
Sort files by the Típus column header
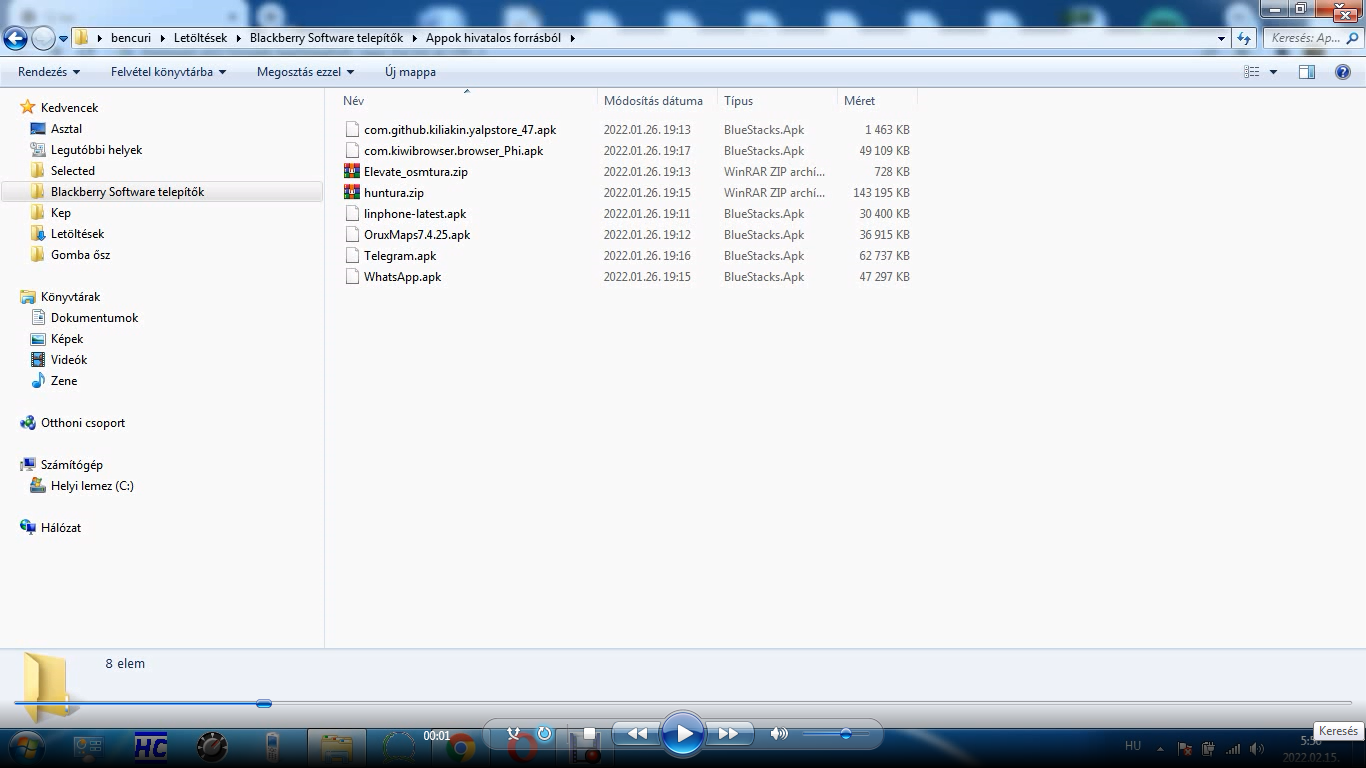click(778, 101)
